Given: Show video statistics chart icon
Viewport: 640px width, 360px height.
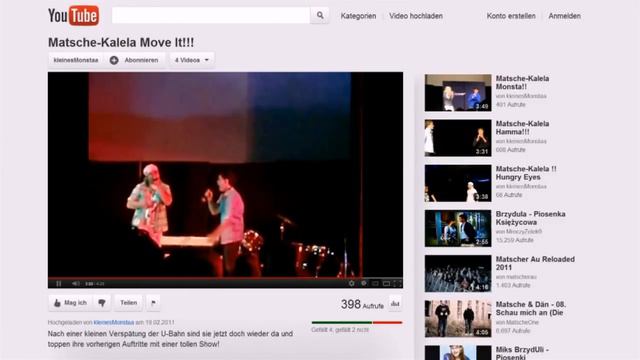Looking at the screenshot, I should click(x=395, y=303).
